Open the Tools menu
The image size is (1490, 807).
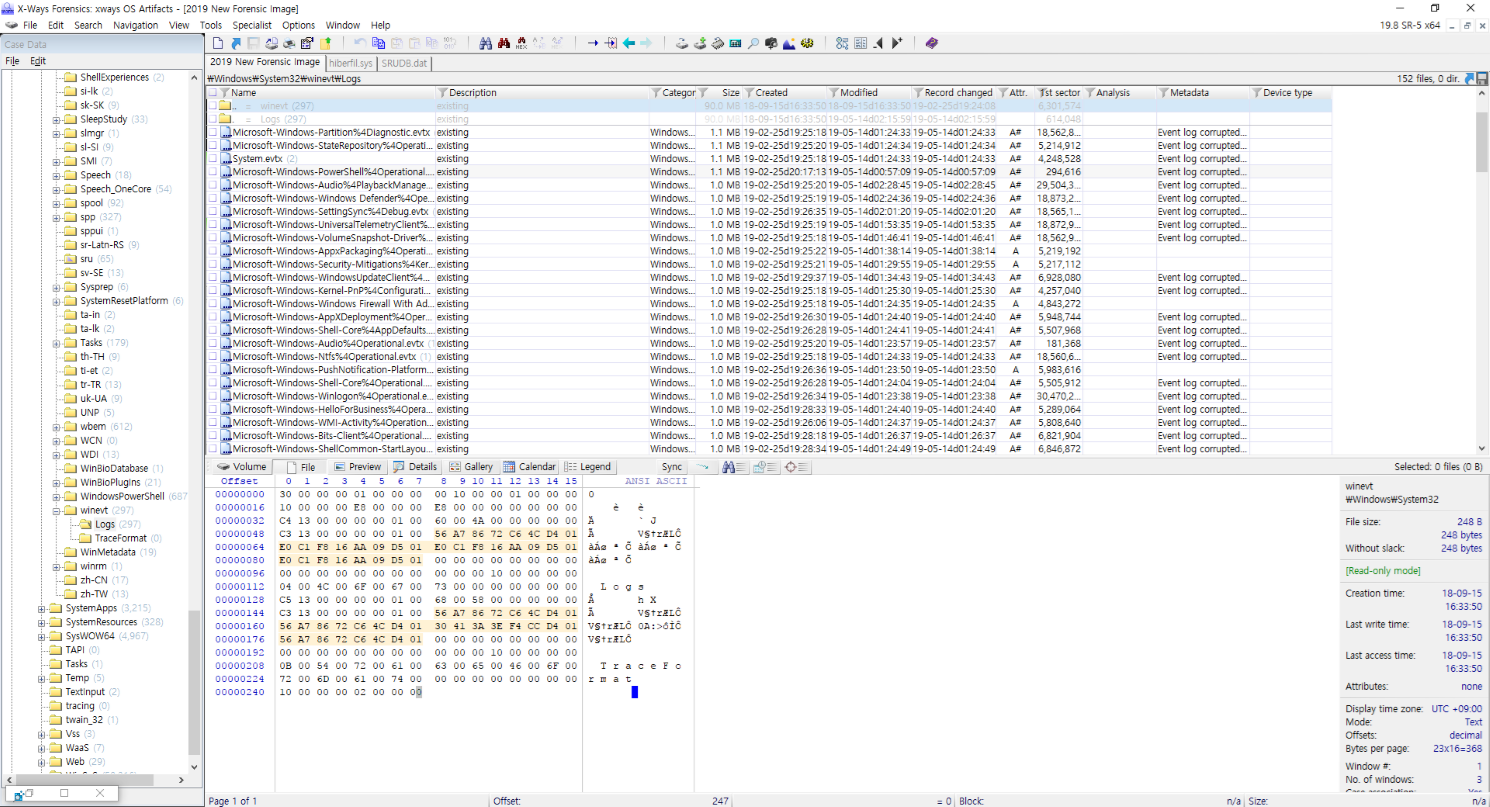click(x=210, y=25)
